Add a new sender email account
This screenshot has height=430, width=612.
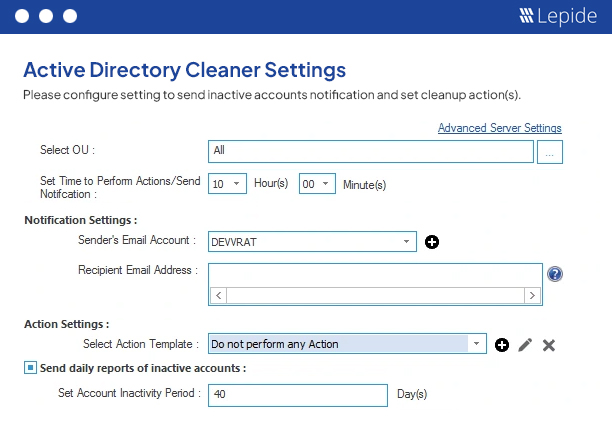pos(432,242)
